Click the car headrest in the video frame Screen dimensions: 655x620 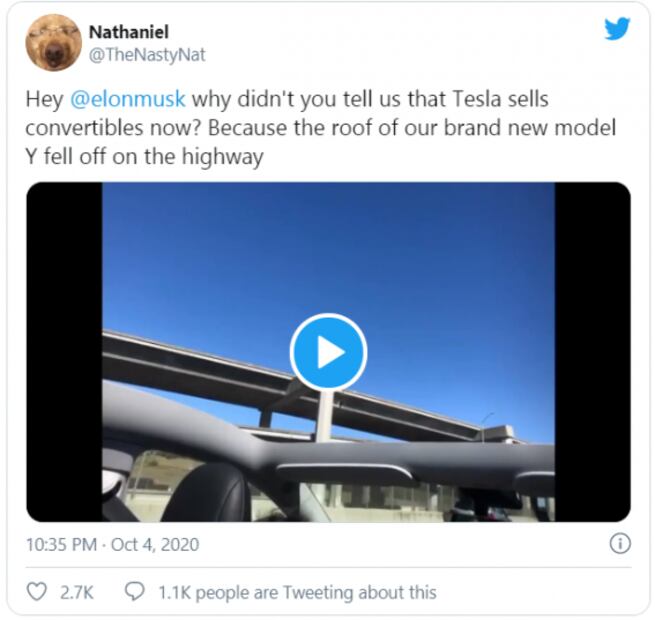pos(209,493)
